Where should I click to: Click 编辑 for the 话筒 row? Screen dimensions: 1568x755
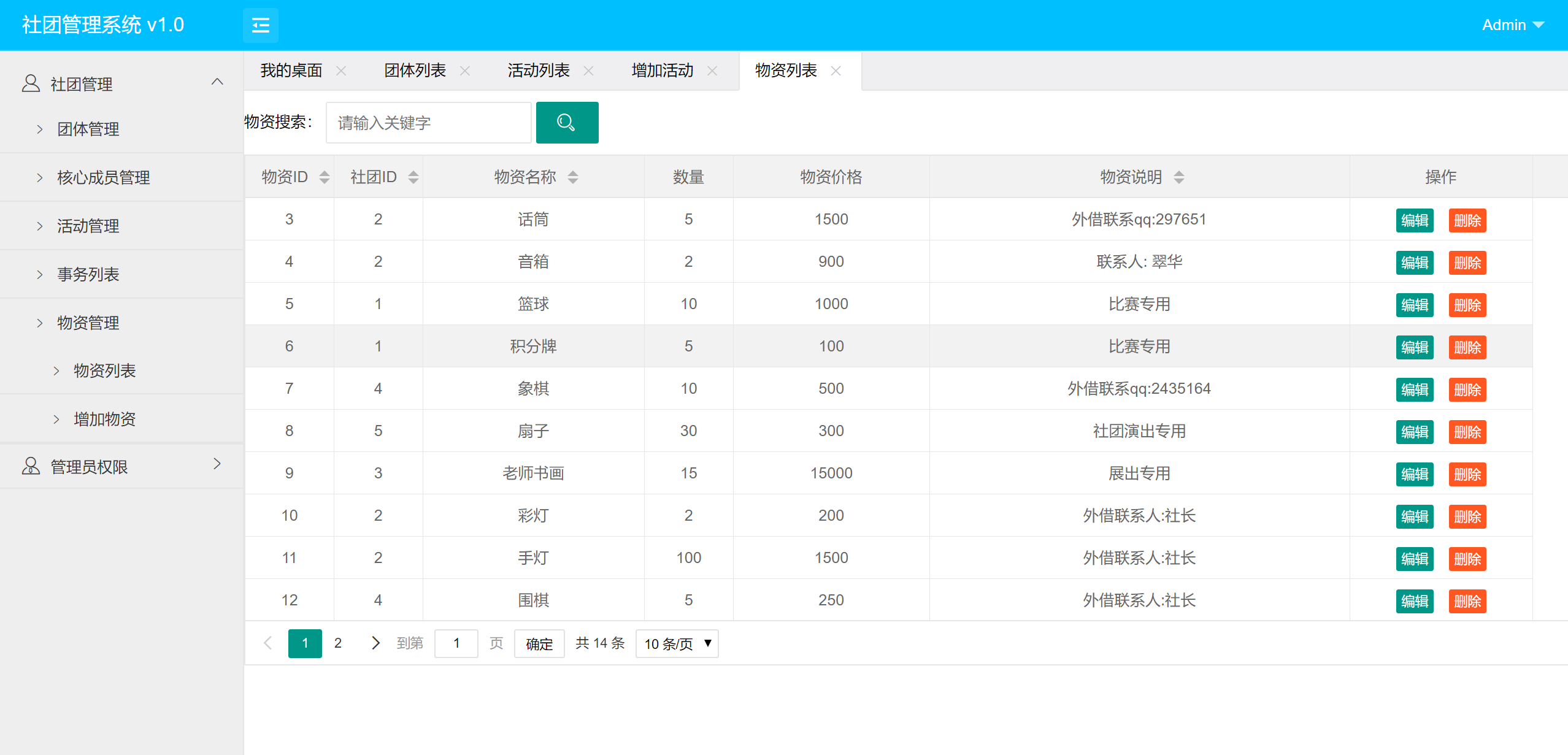(1415, 220)
